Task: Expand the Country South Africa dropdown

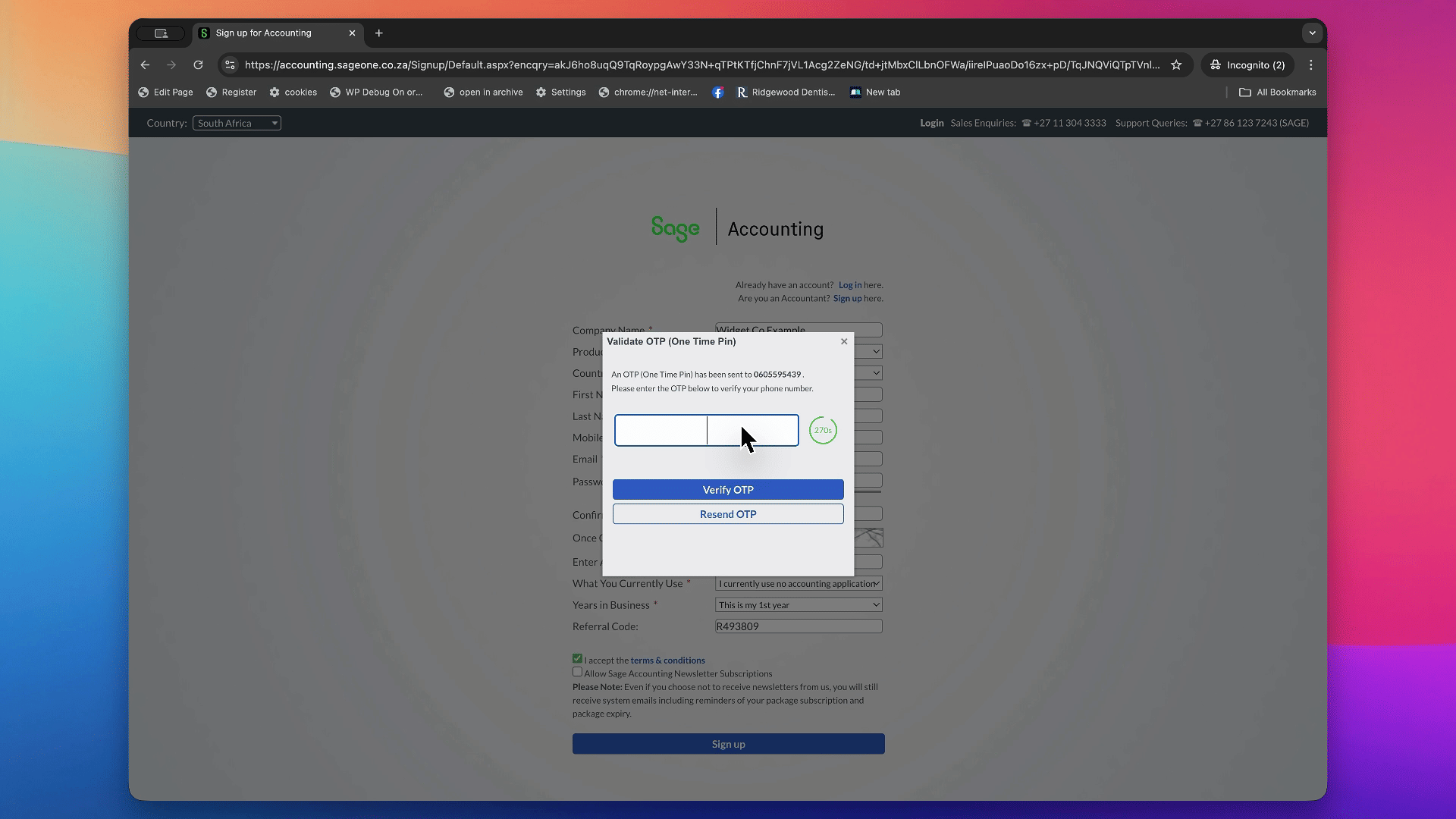Action: [237, 123]
